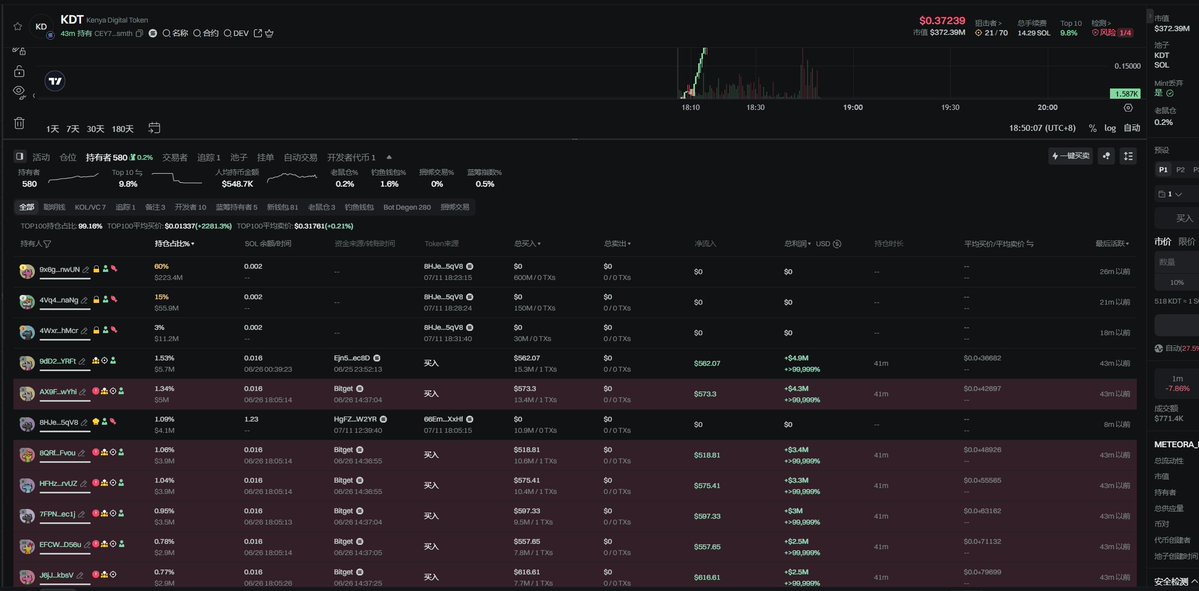Collapse the panel with the up triangle
The image size is (1199, 591).
click(389, 157)
